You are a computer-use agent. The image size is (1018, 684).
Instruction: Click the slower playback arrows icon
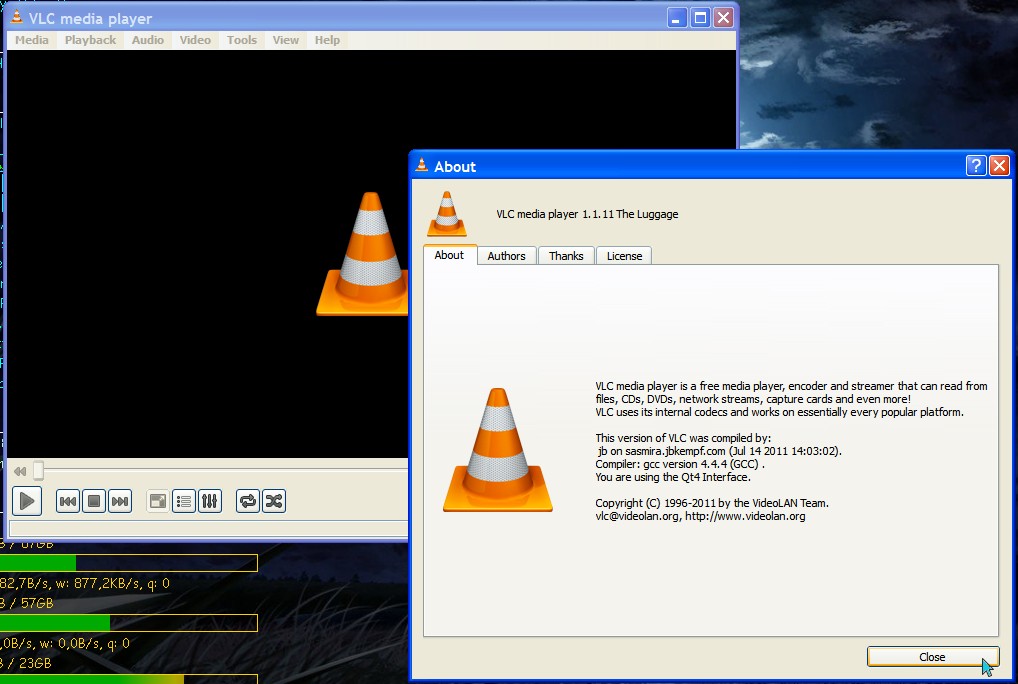pos(20,471)
